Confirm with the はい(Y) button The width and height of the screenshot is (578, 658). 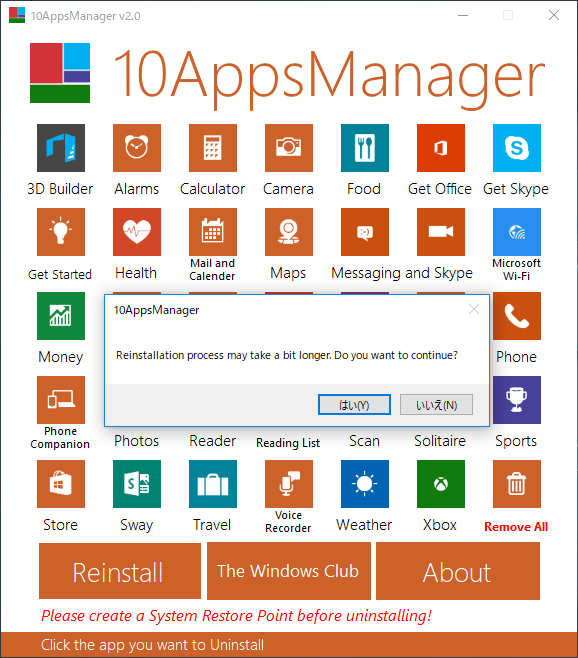354,405
